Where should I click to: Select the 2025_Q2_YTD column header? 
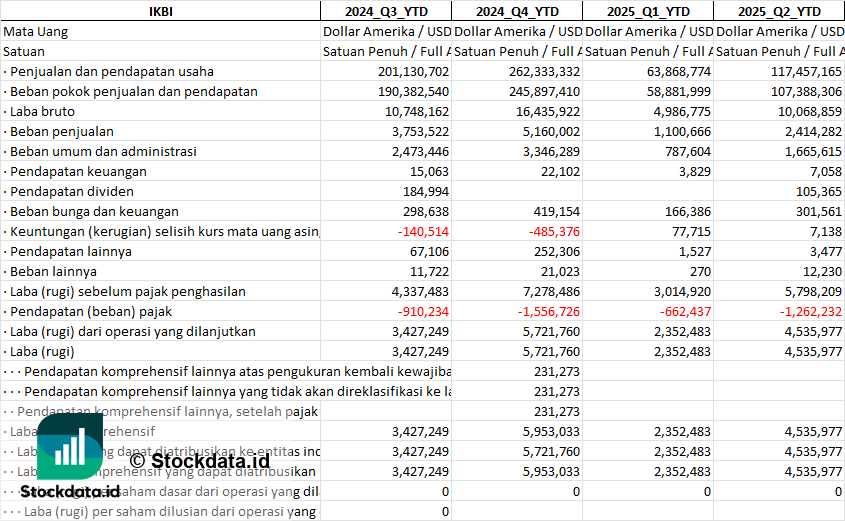(779, 11)
